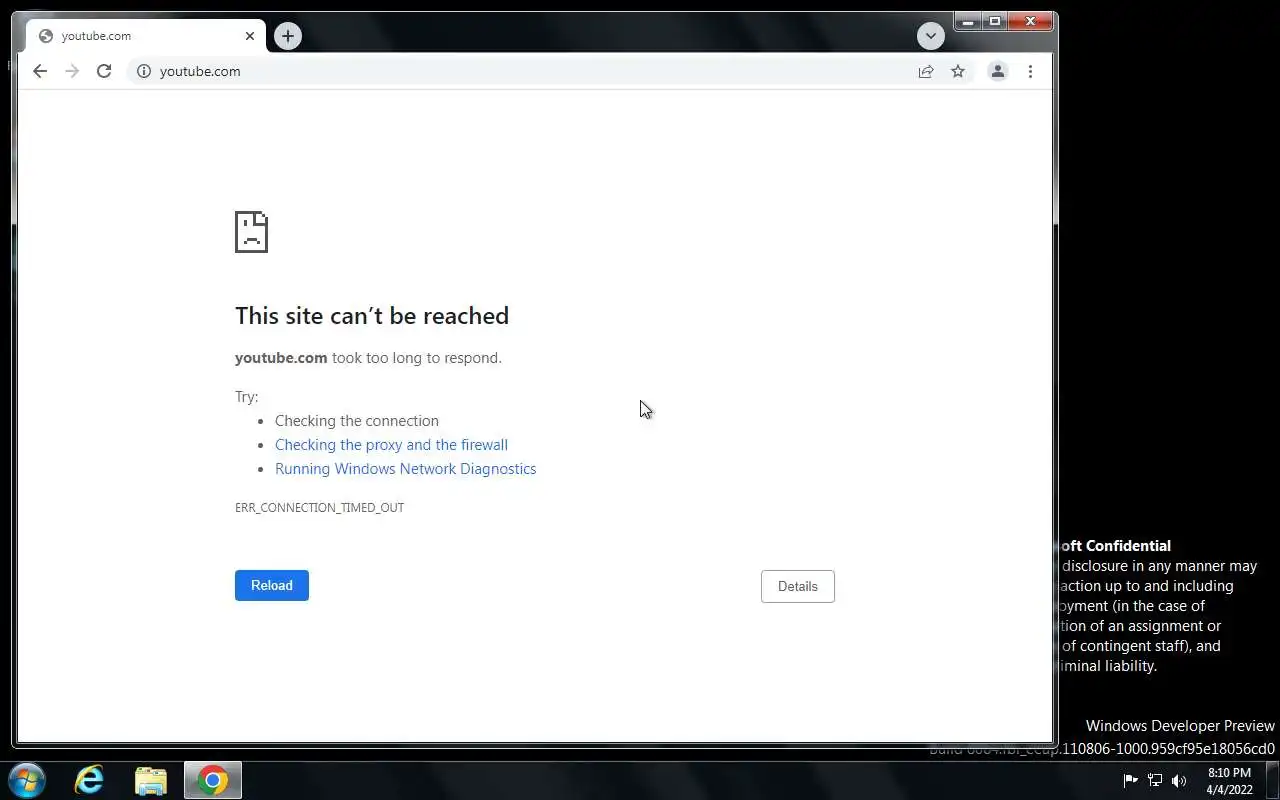Click the network tray icon
Screen dimensions: 1280x800
point(1155,781)
